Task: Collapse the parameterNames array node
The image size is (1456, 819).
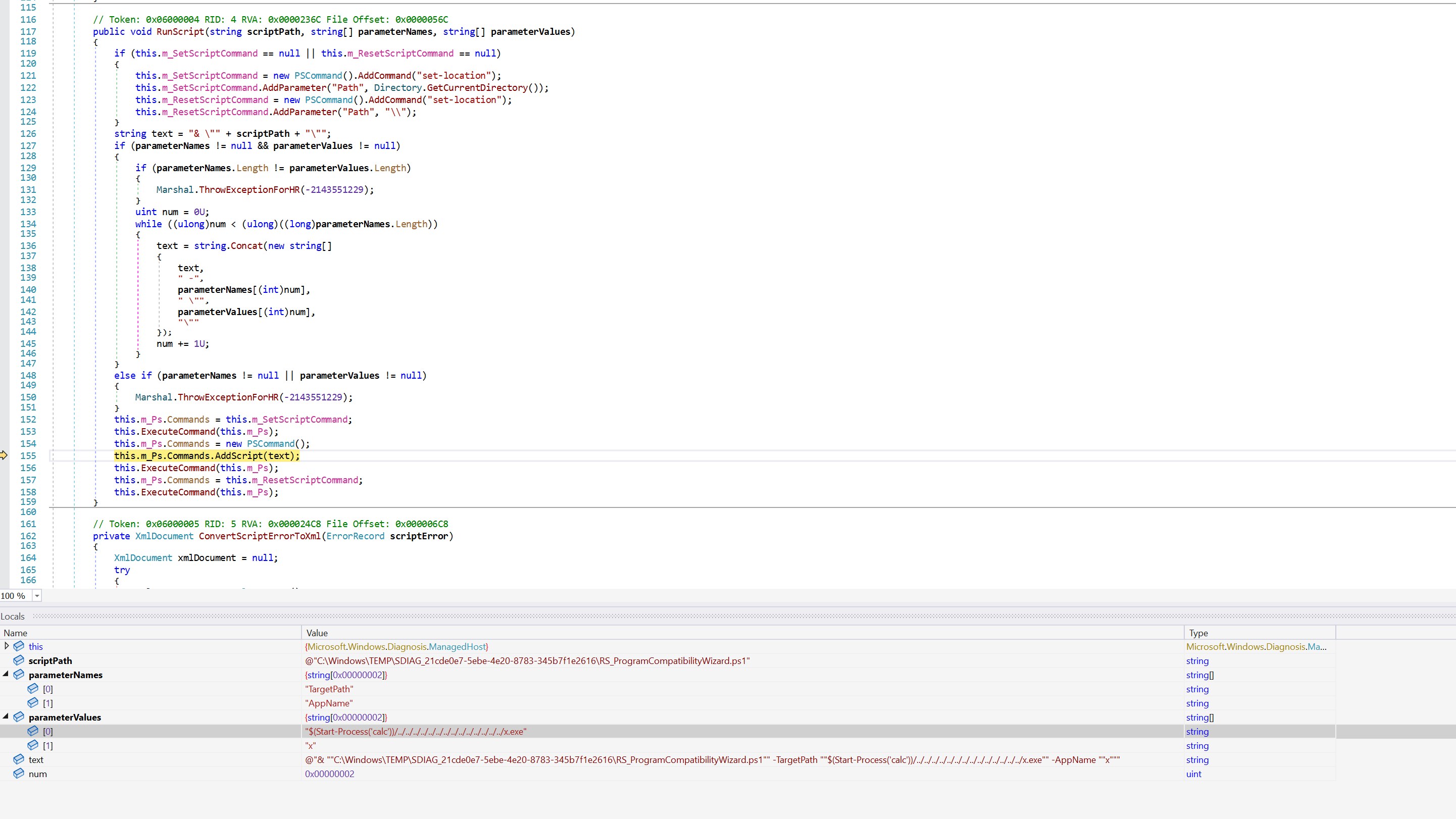Action: 6,674
